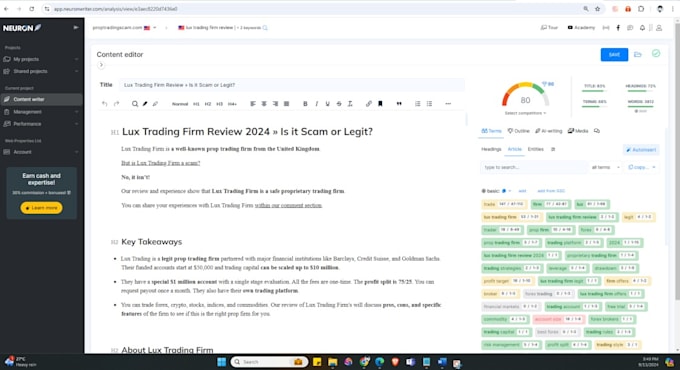
Task: Select the black pen marker tool
Action: point(145,104)
